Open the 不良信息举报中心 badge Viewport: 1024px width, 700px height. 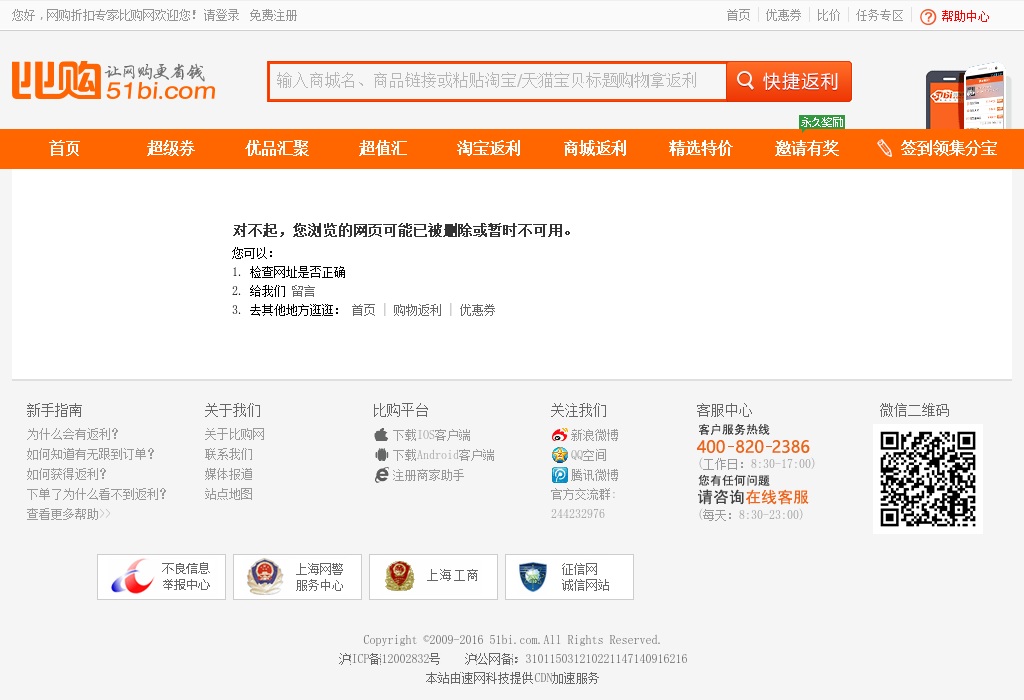[x=161, y=577]
